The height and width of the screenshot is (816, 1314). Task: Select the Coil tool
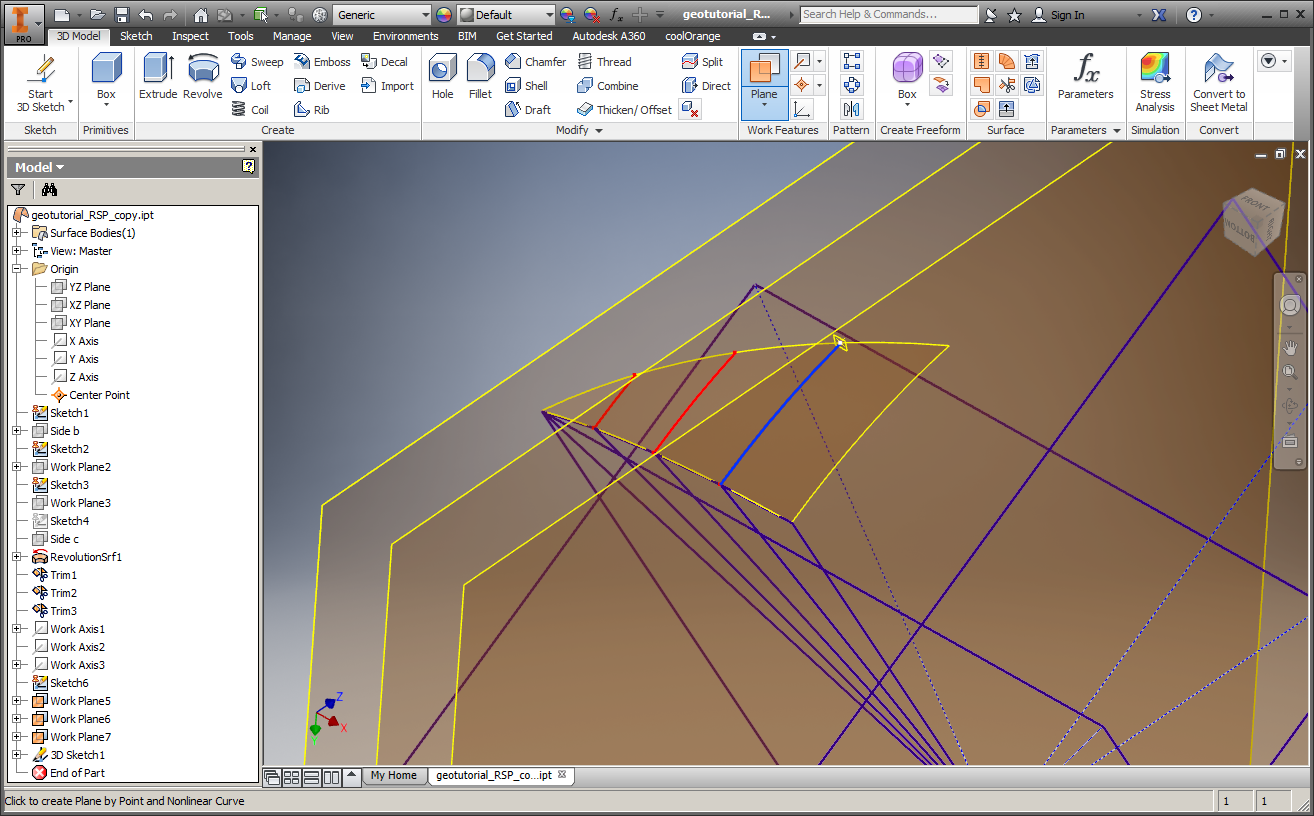(x=250, y=110)
